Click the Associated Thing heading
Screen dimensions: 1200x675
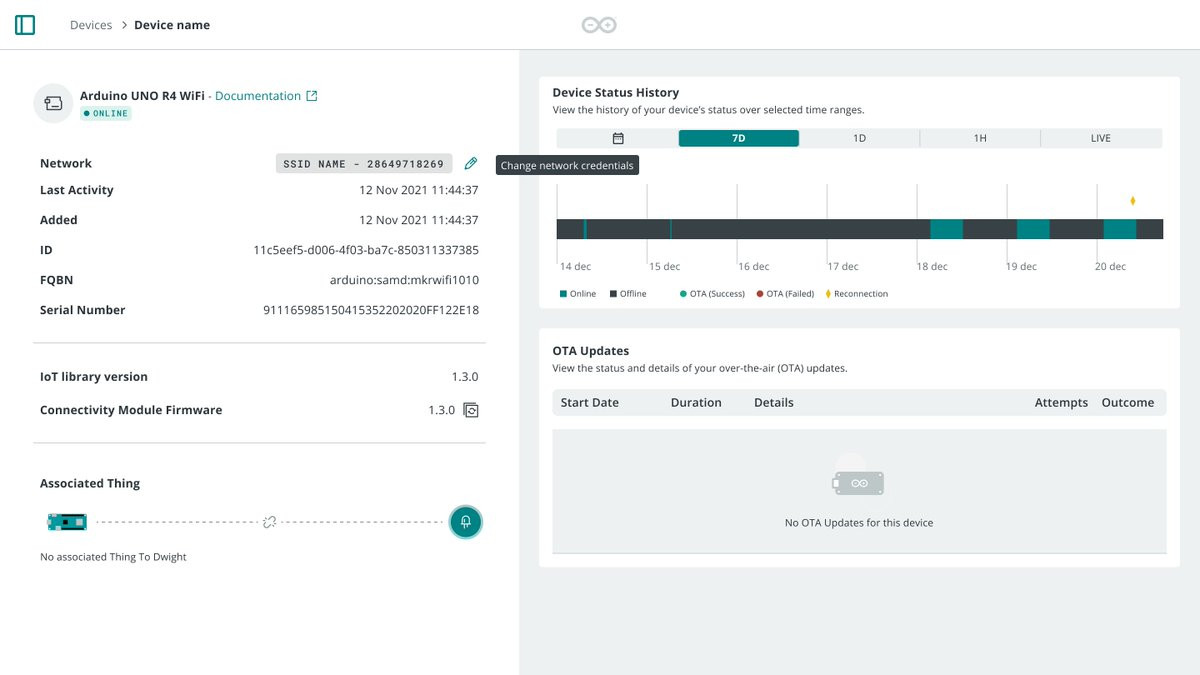[90, 483]
